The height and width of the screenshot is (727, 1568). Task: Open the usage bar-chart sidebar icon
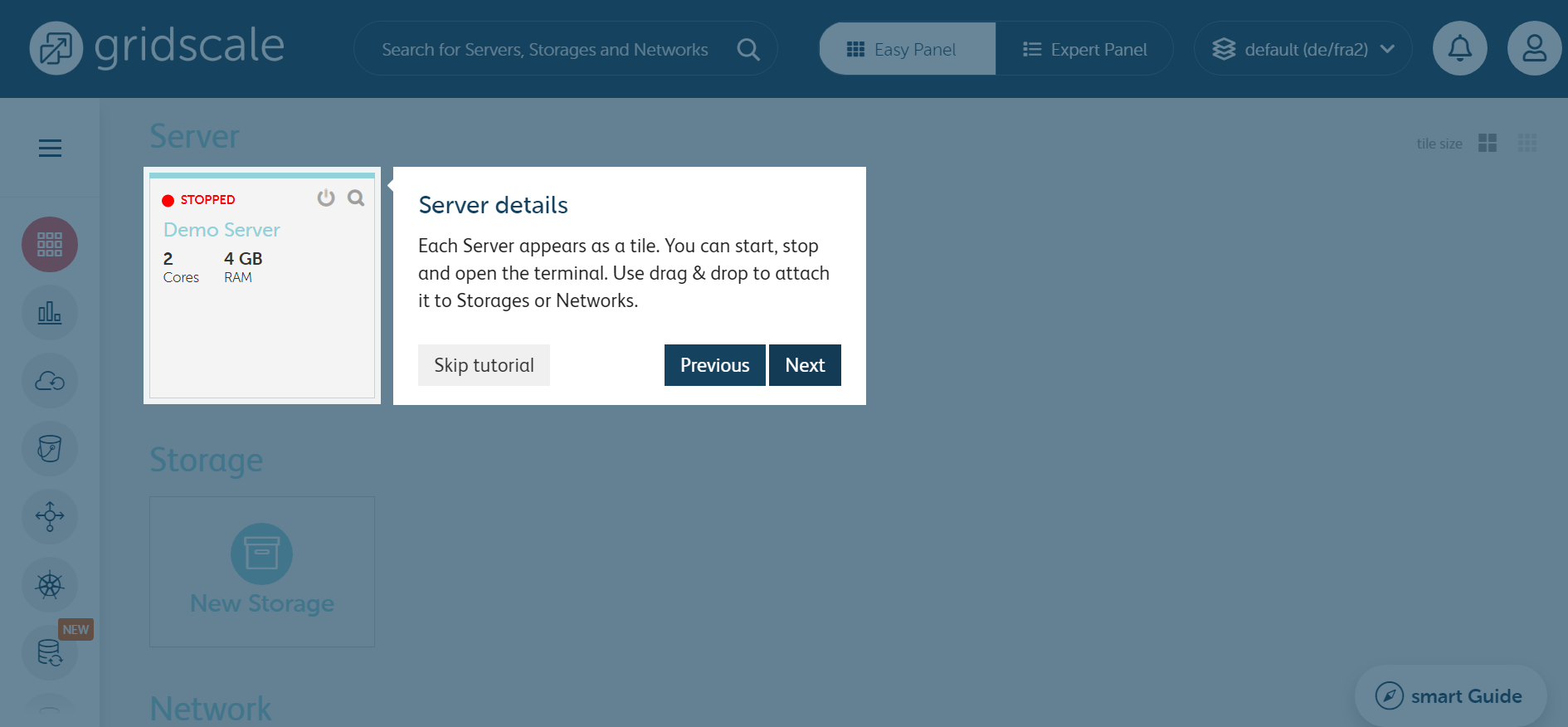pos(50,313)
